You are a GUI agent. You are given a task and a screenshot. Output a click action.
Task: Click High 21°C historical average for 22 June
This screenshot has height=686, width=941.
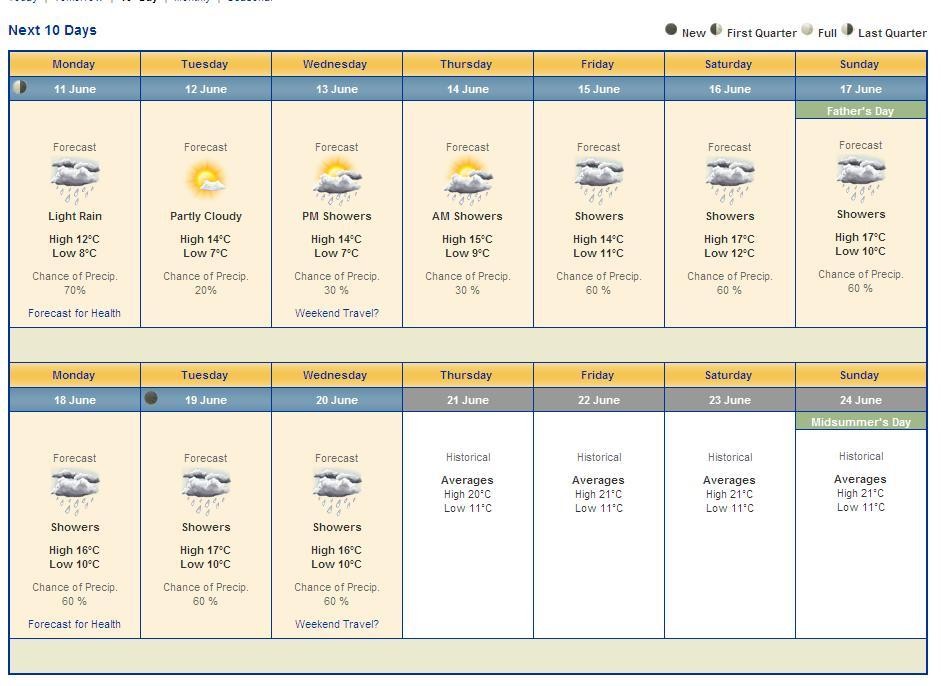click(598, 494)
